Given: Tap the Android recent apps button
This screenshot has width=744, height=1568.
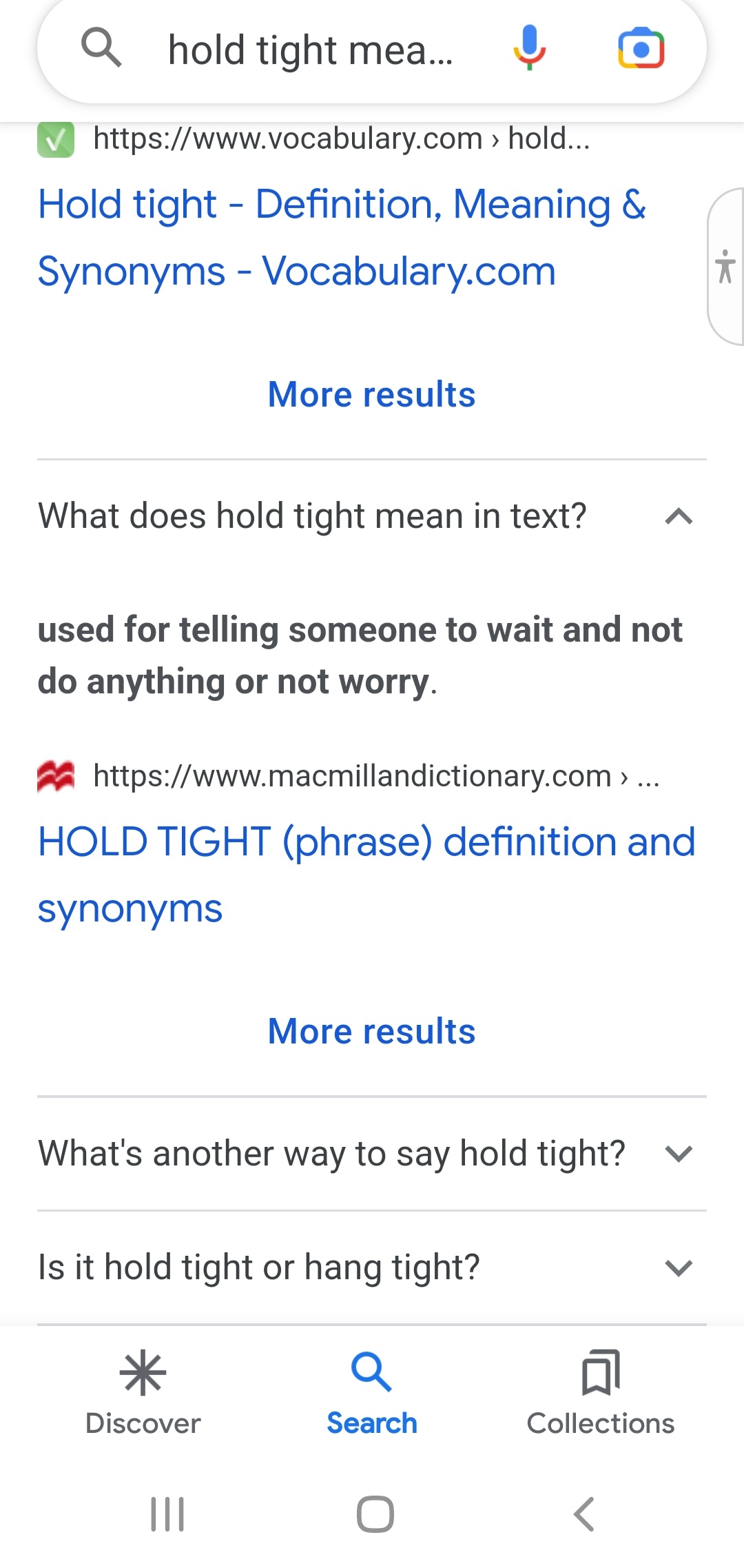Looking at the screenshot, I should click(x=167, y=1514).
